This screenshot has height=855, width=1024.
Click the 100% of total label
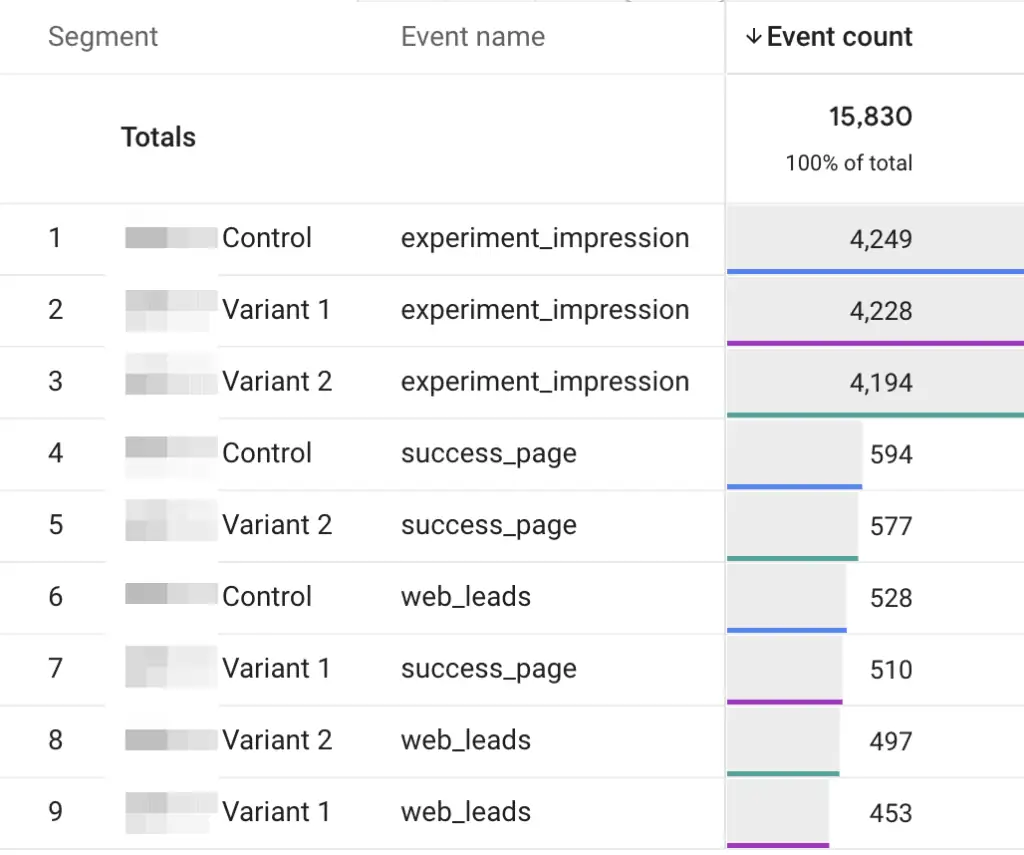[848, 163]
